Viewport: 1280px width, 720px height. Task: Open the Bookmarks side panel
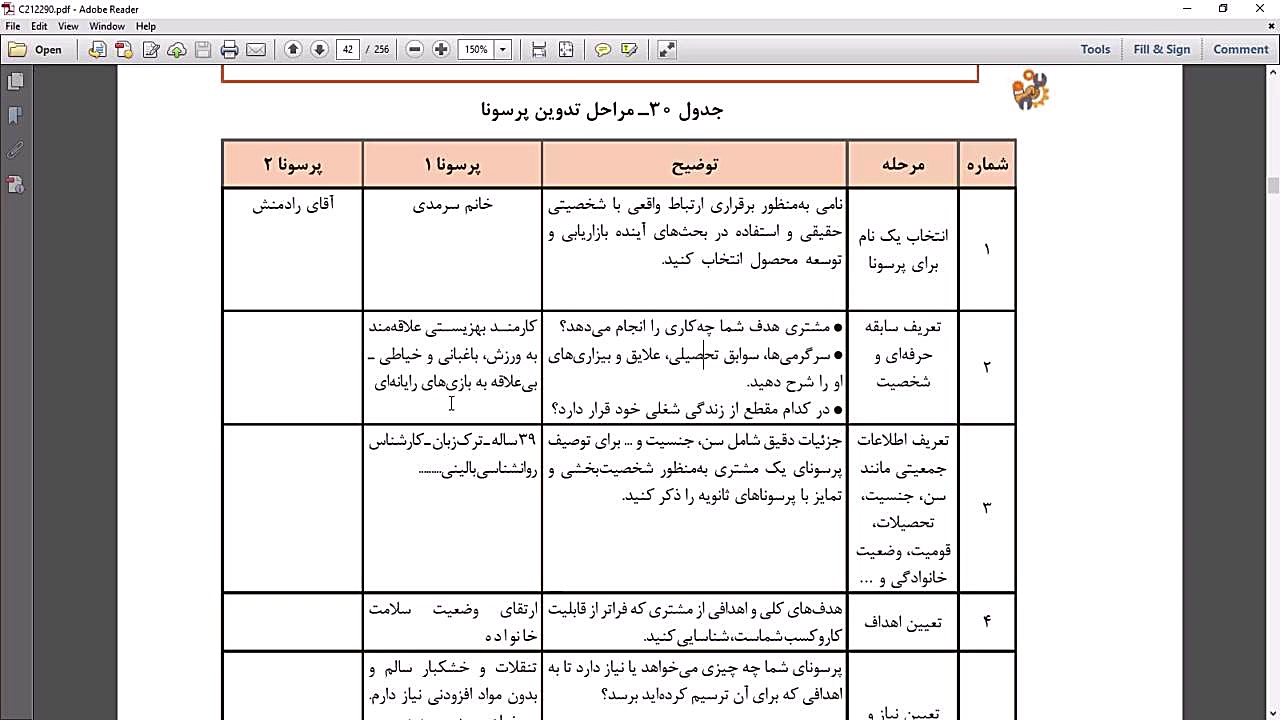click(x=15, y=116)
